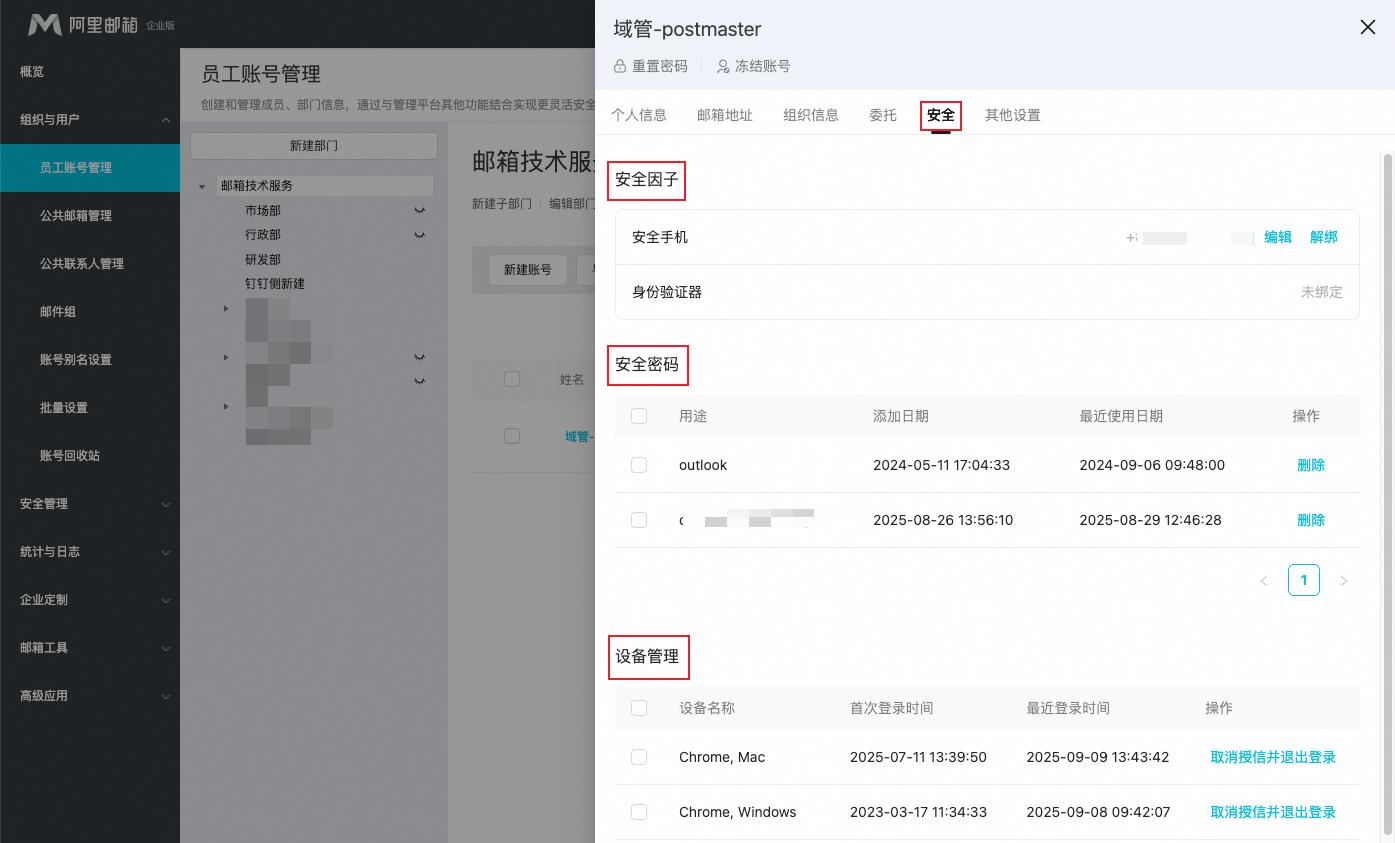The width and height of the screenshot is (1395, 843).
Task: Click page number 1 in pagination
Action: pyautogui.click(x=1303, y=580)
